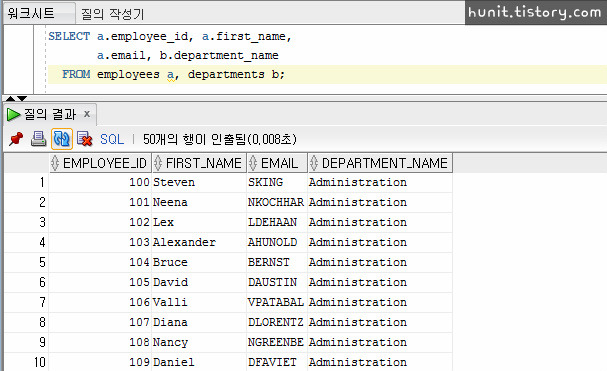Select the 질의 결과 tab
Image resolution: width=607 pixels, height=371 pixels.
pos(50,114)
